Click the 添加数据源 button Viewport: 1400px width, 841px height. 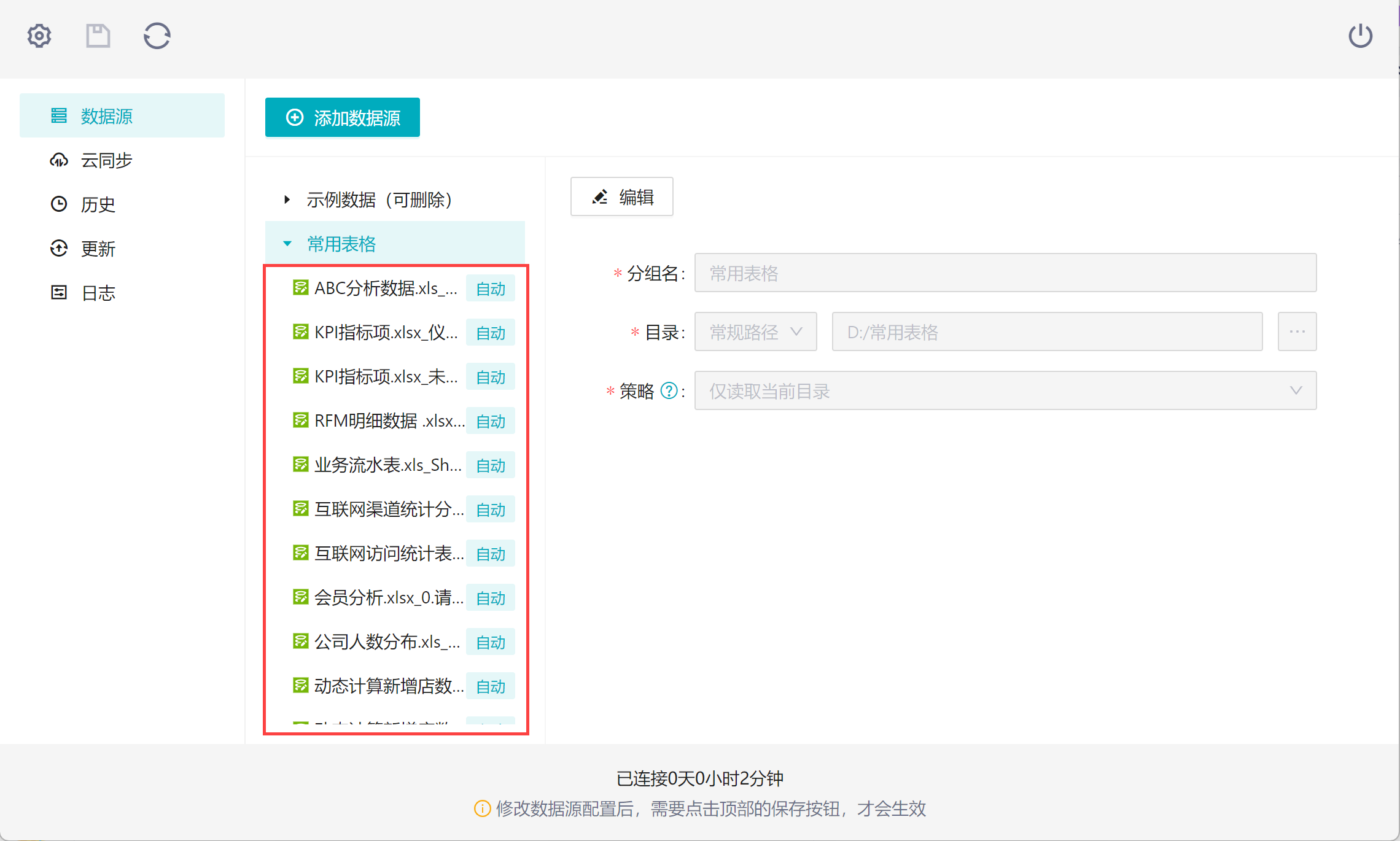pyautogui.click(x=343, y=117)
